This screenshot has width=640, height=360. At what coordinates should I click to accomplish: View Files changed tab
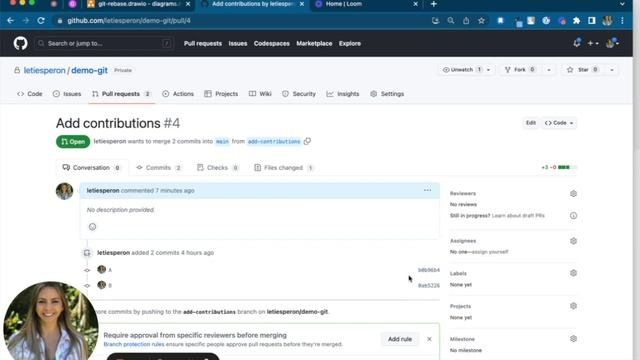coord(284,168)
